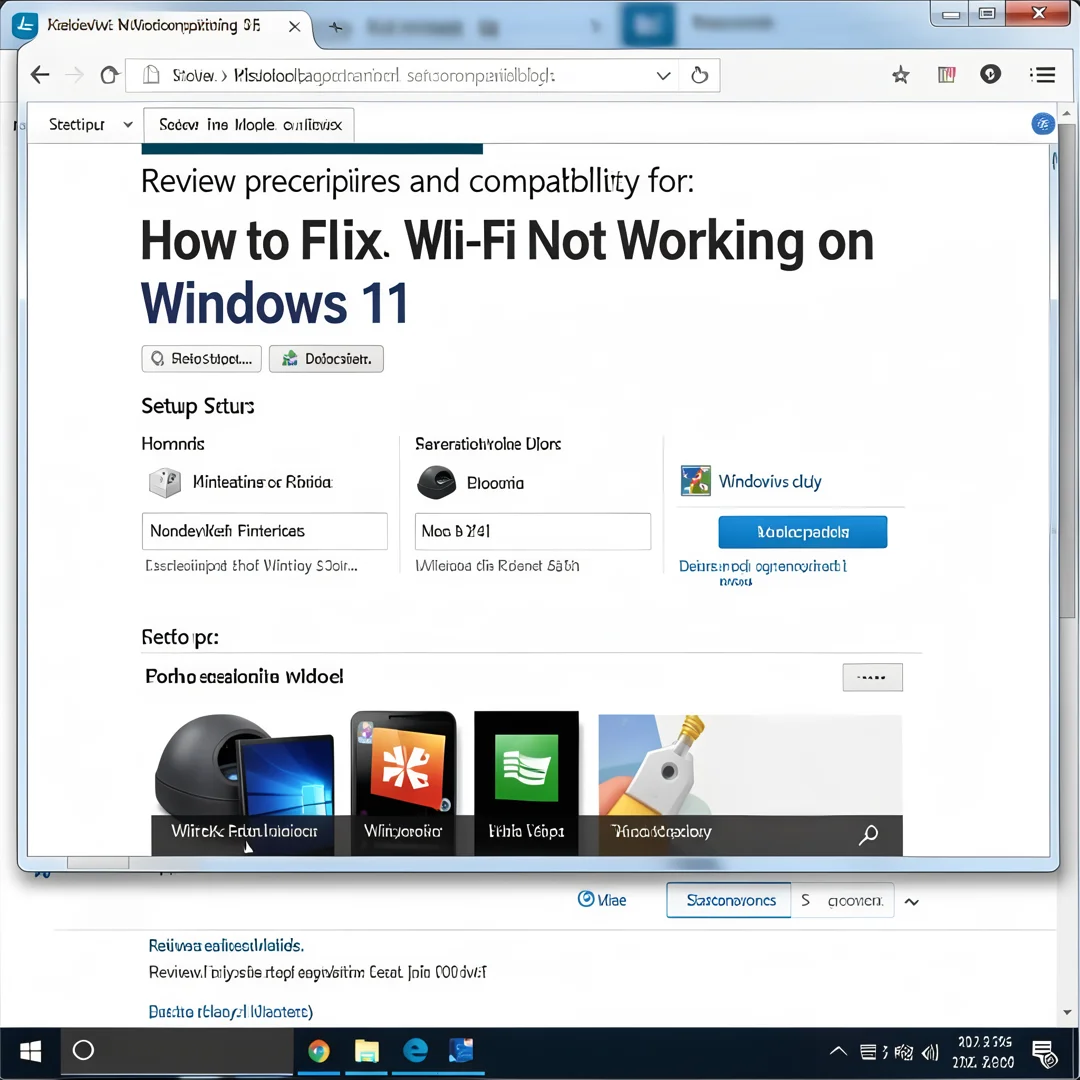This screenshot has height=1080, width=1080.
Task: Click the Blooma dome device icon
Action: coord(437,482)
